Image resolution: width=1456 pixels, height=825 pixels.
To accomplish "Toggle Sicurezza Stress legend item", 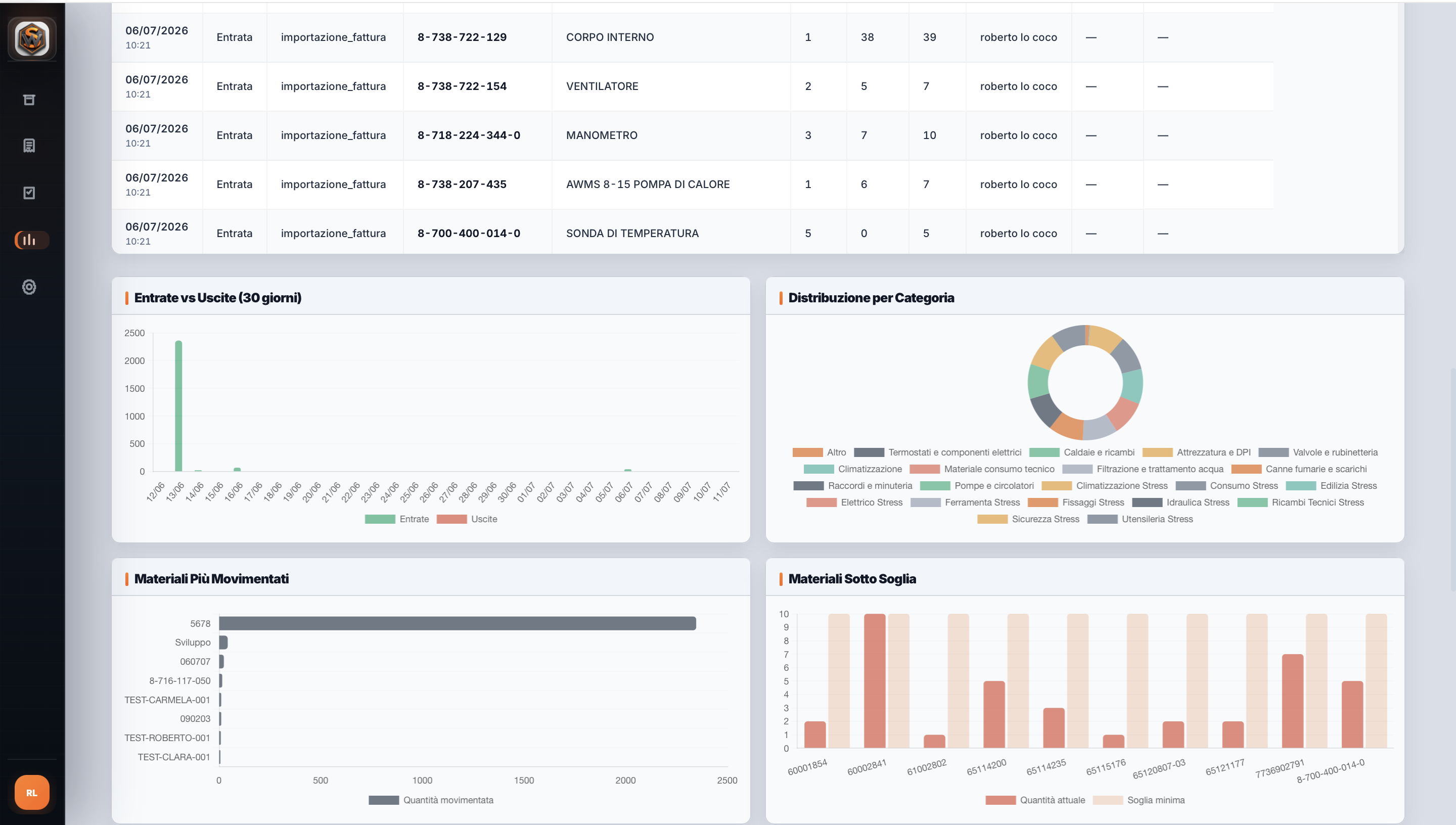I will tap(1028, 519).
